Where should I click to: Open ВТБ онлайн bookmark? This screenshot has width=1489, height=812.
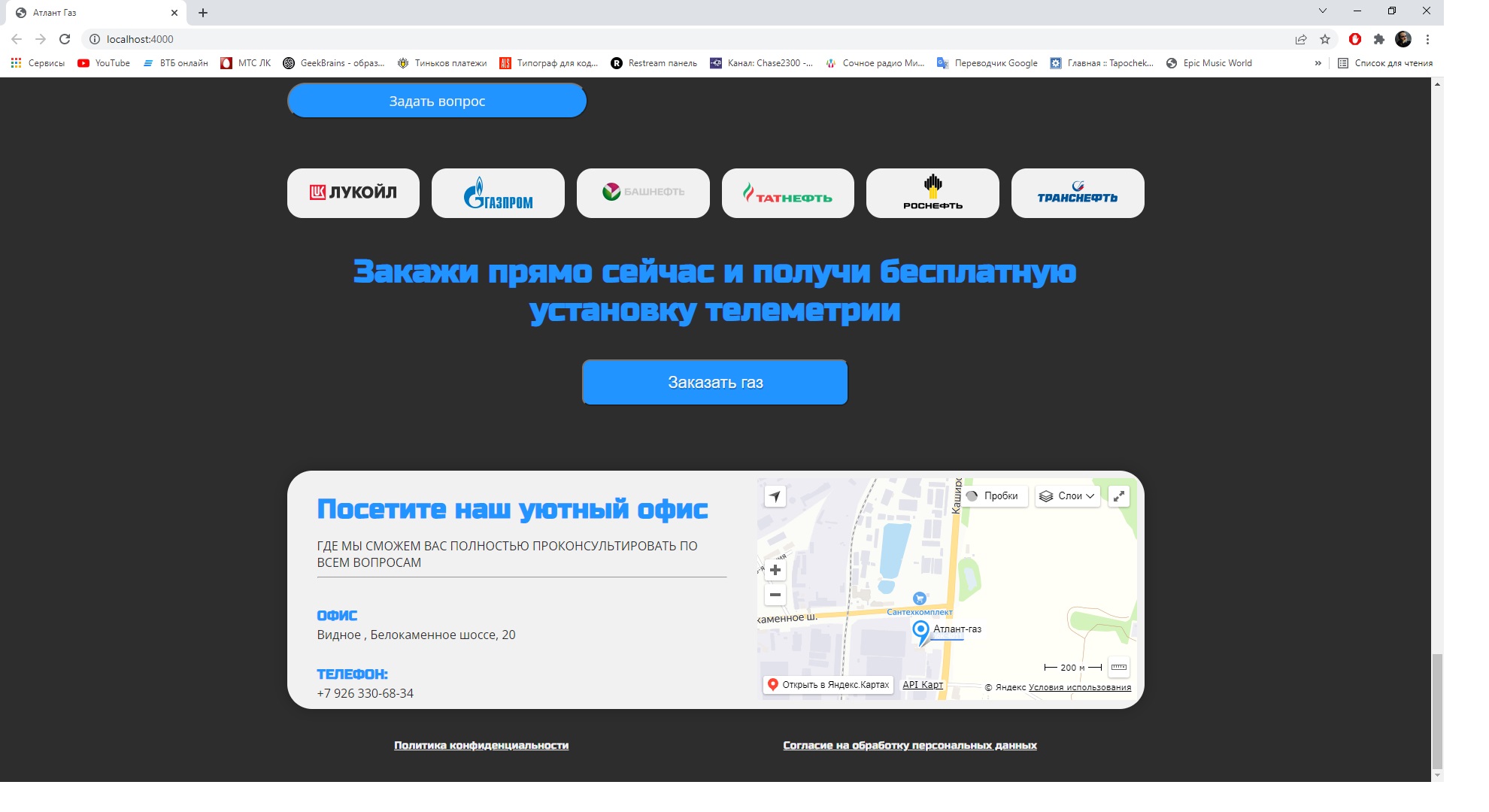[175, 63]
